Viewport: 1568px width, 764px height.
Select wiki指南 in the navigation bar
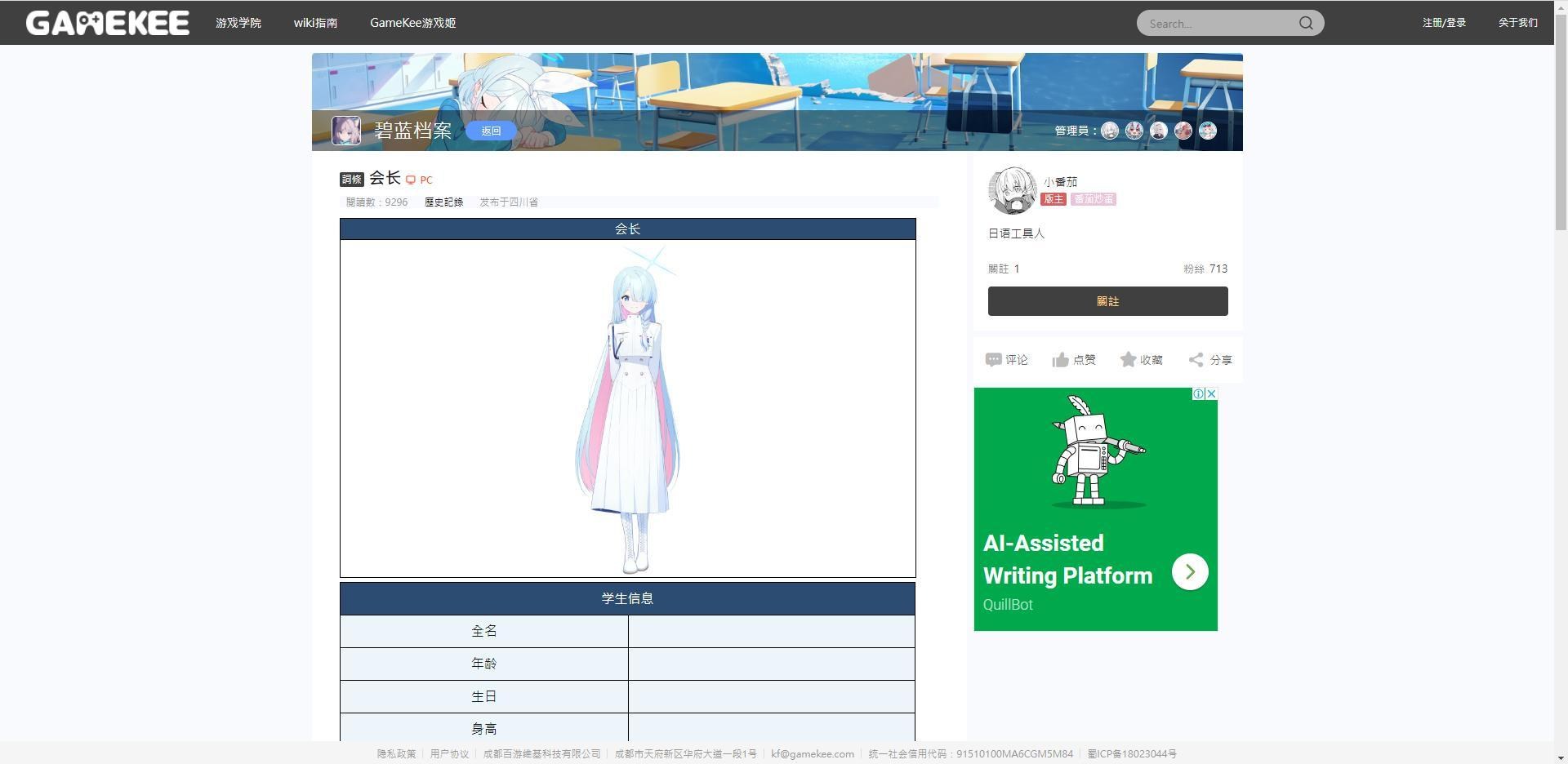coord(314,23)
